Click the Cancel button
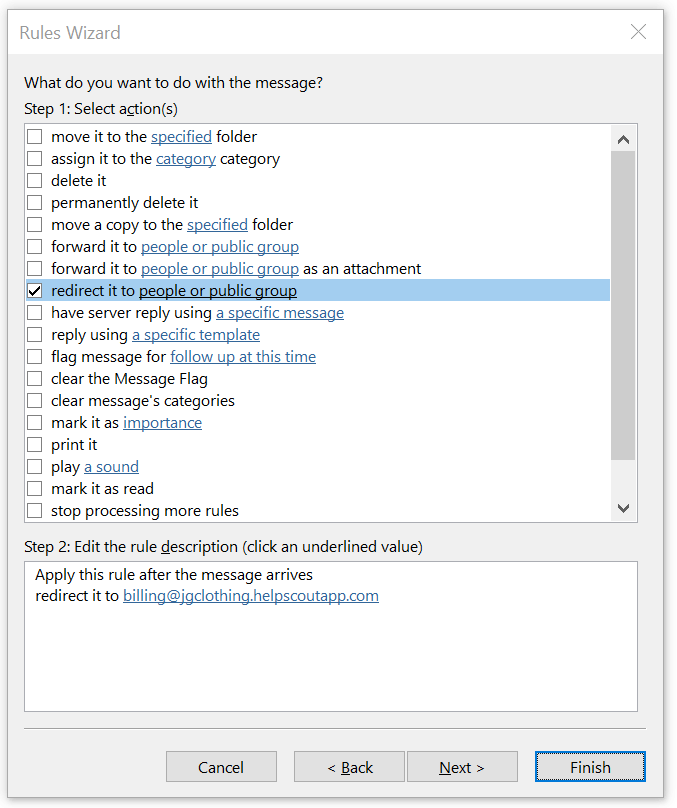Image resolution: width=677 pixels, height=808 pixels. click(221, 767)
